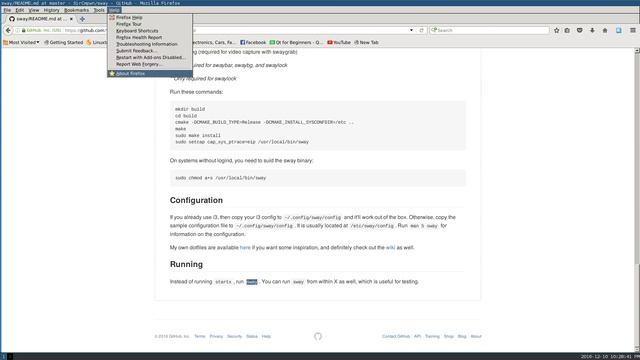640x360 pixels.
Task: Select About Firefox
Action: click(150, 73)
